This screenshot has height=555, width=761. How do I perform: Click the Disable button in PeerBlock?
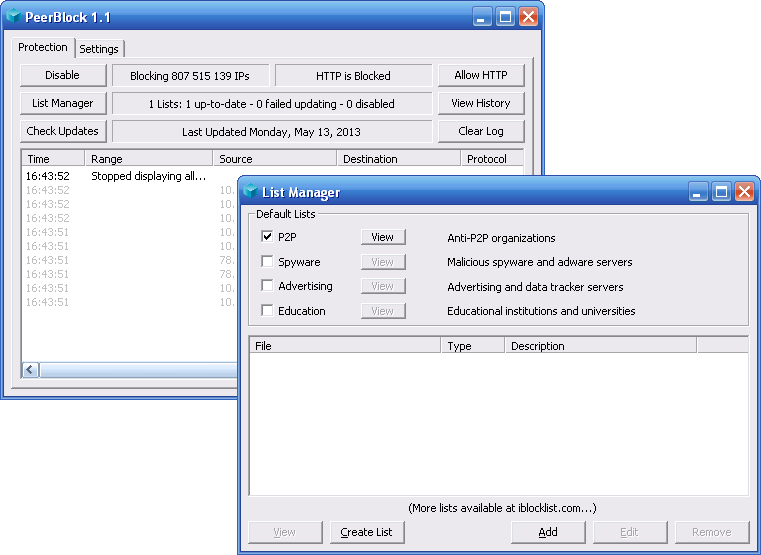click(63, 75)
